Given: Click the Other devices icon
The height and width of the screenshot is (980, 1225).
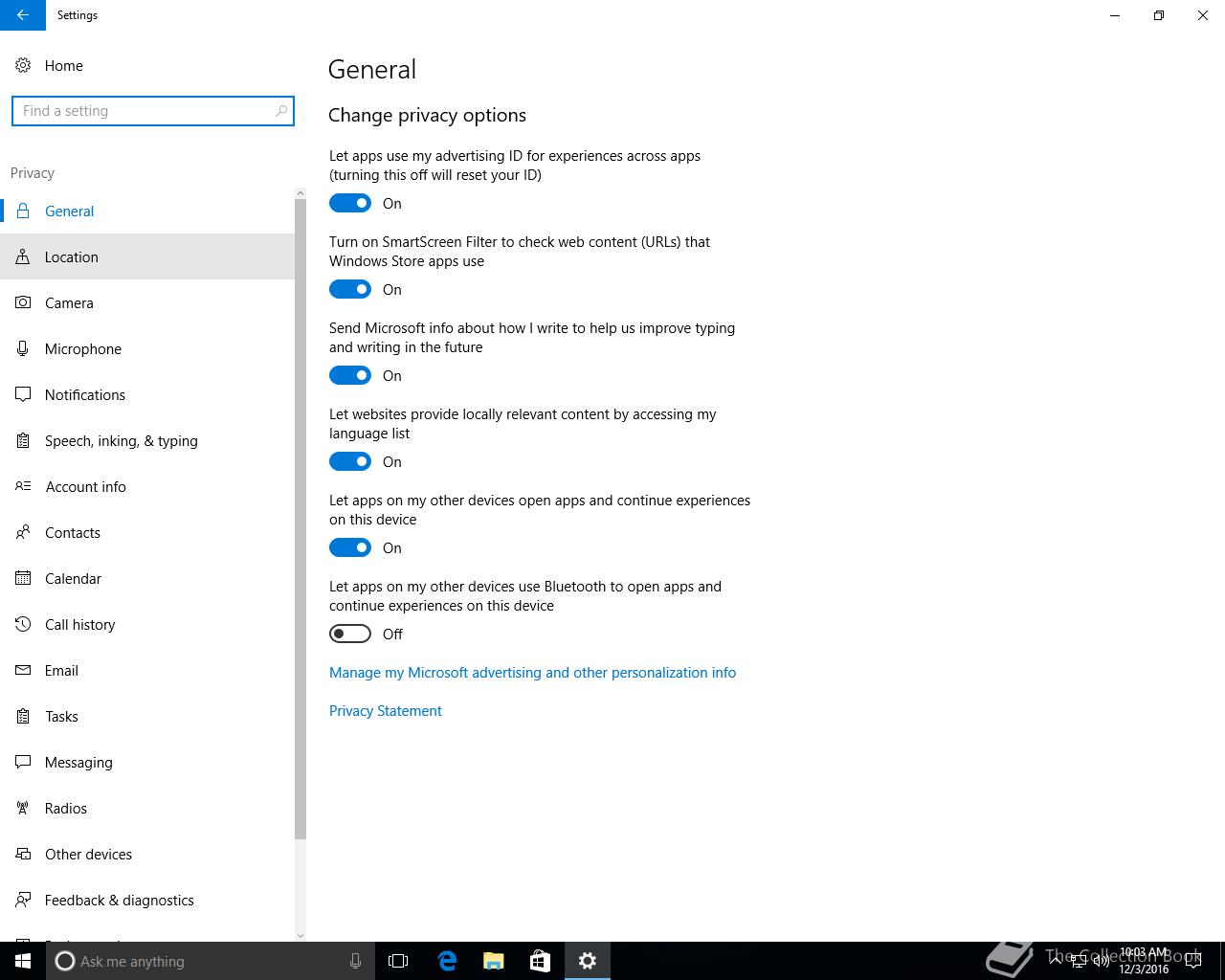Looking at the screenshot, I should tap(23, 854).
